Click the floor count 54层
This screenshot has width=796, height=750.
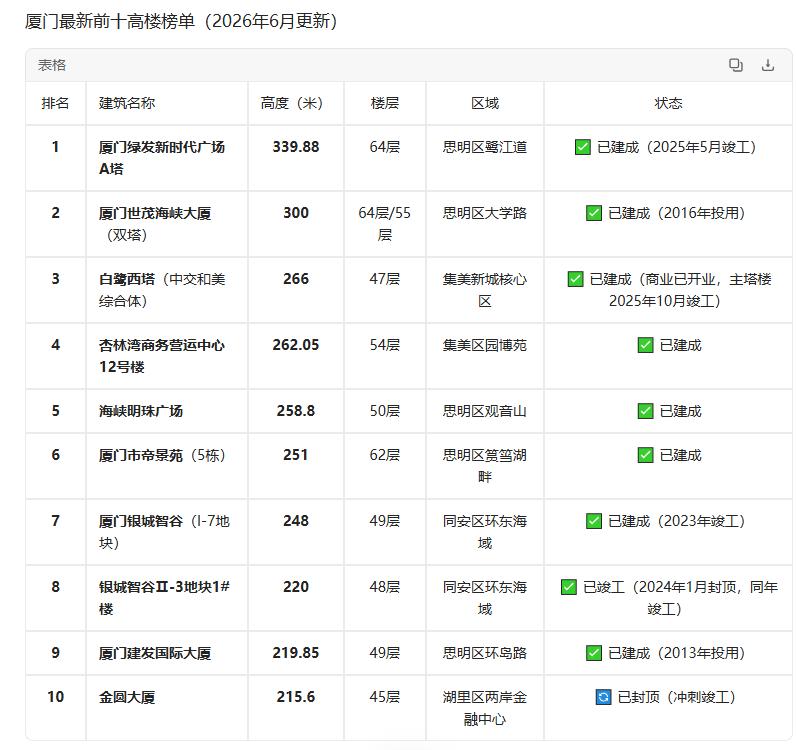click(x=384, y=345)
